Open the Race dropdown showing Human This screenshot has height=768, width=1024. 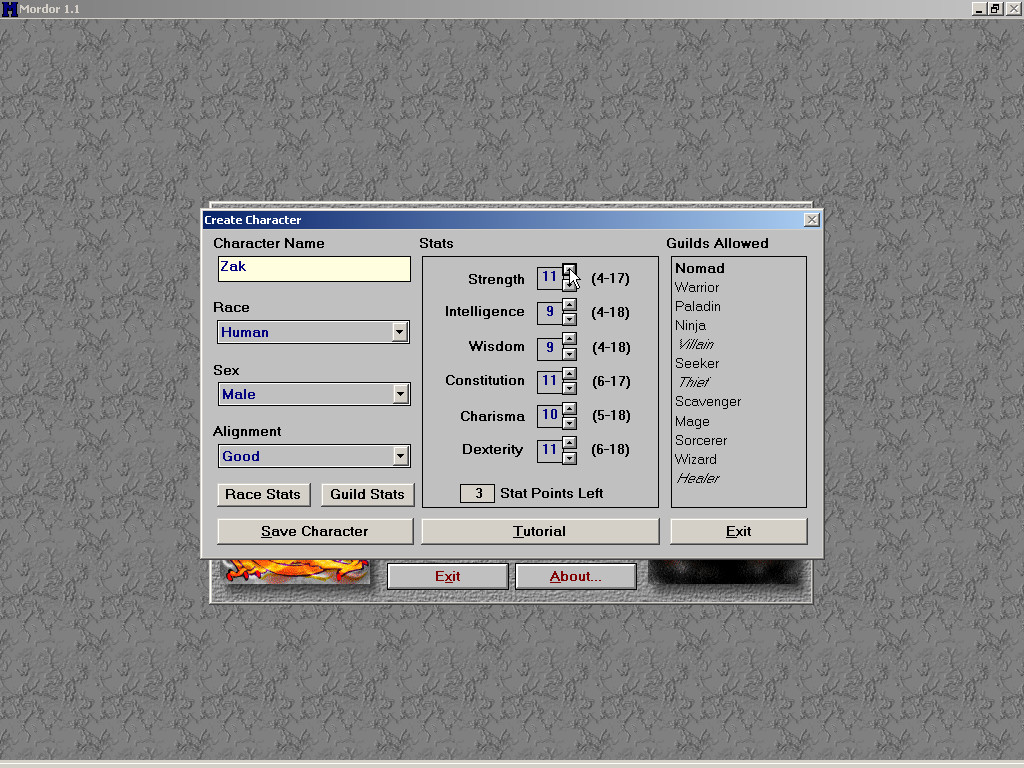(313, 332)
